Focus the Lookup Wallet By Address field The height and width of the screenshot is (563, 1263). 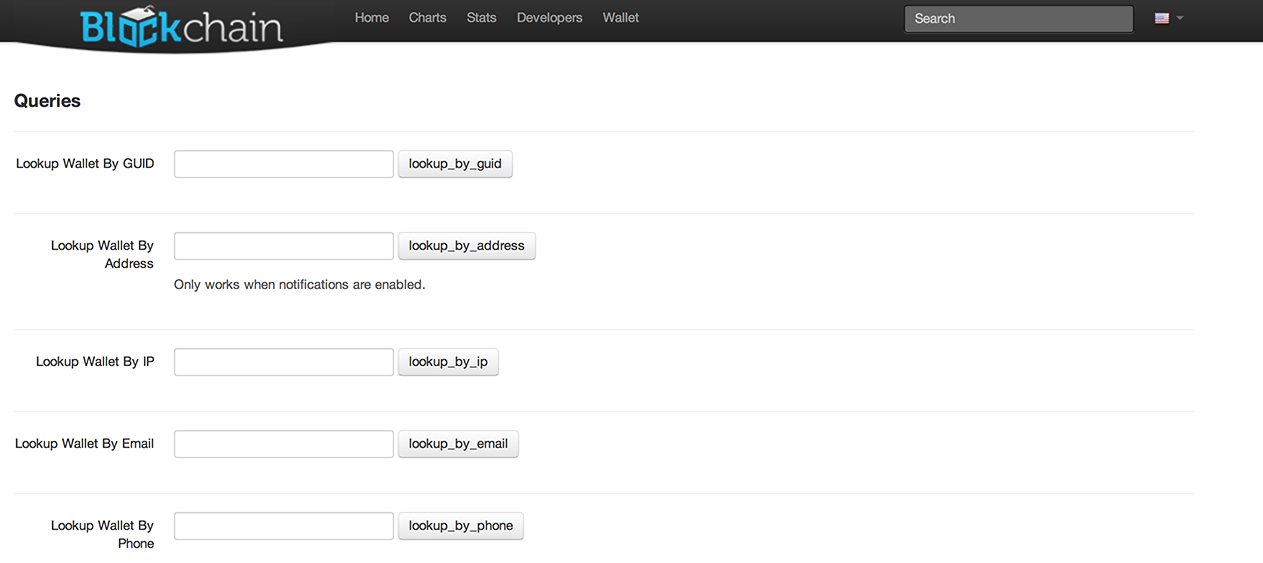coord(284,246)
